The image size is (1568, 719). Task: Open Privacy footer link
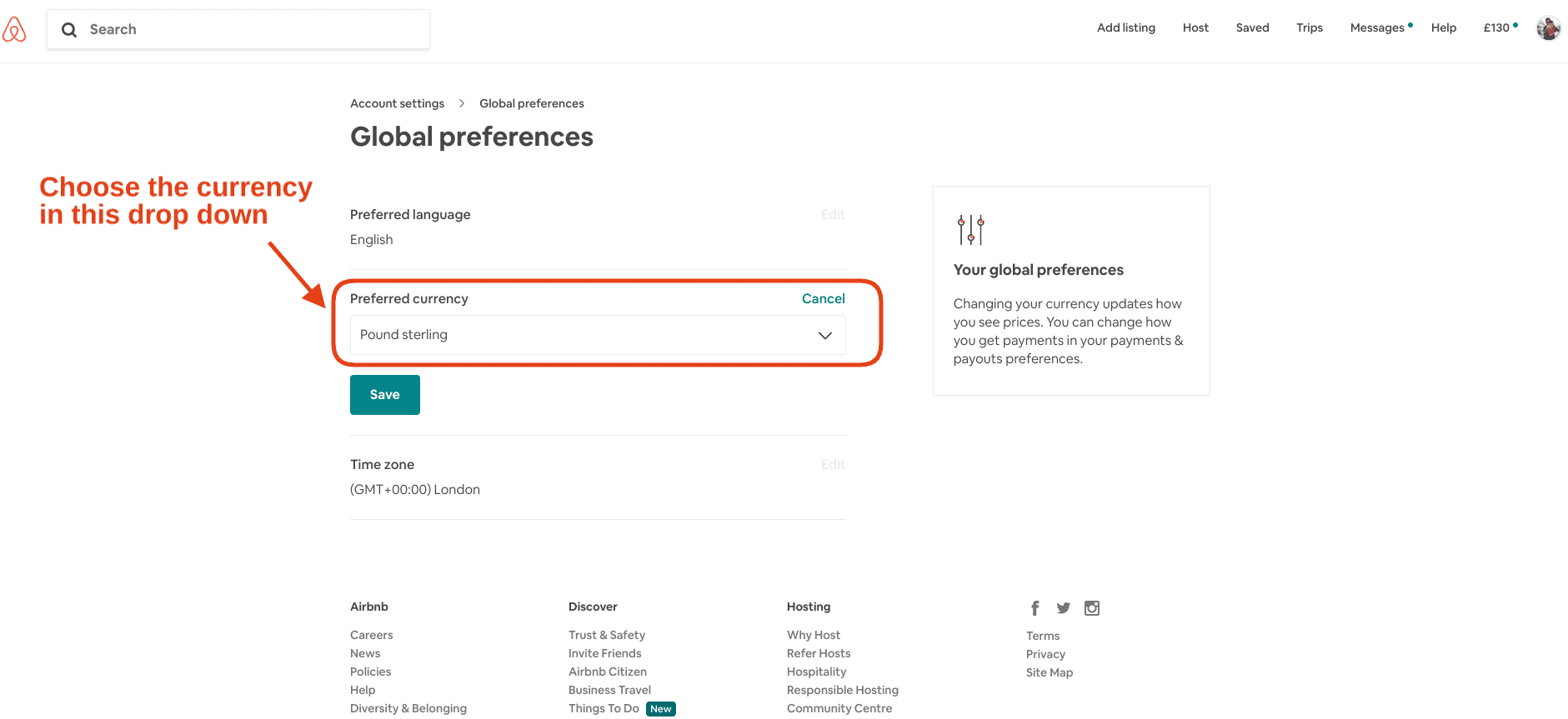coord(1045,654)
